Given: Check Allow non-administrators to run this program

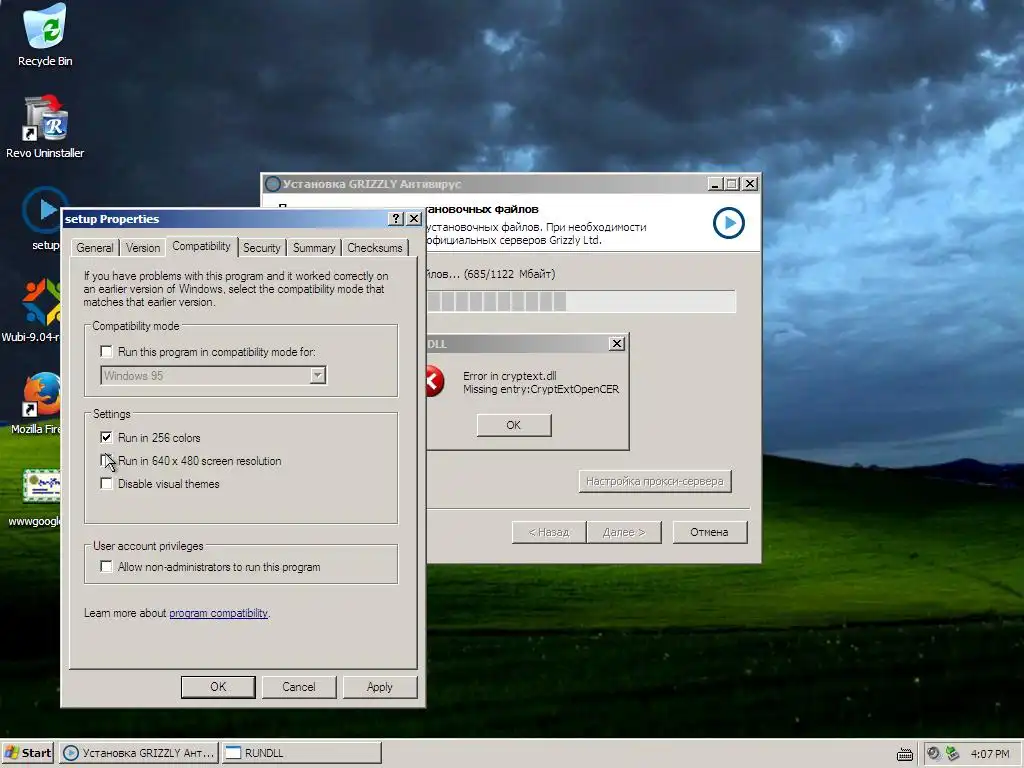Looking at the screenshot, I should (106, 567).
